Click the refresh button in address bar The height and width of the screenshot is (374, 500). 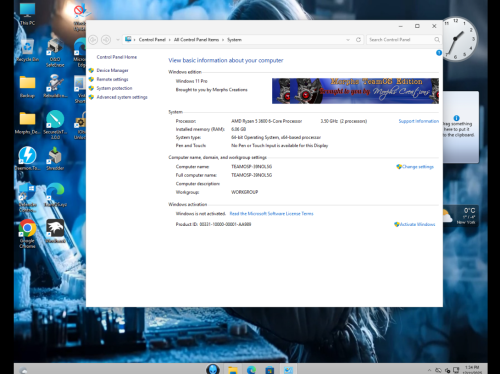pyautogui.click(x=358, y=40)
